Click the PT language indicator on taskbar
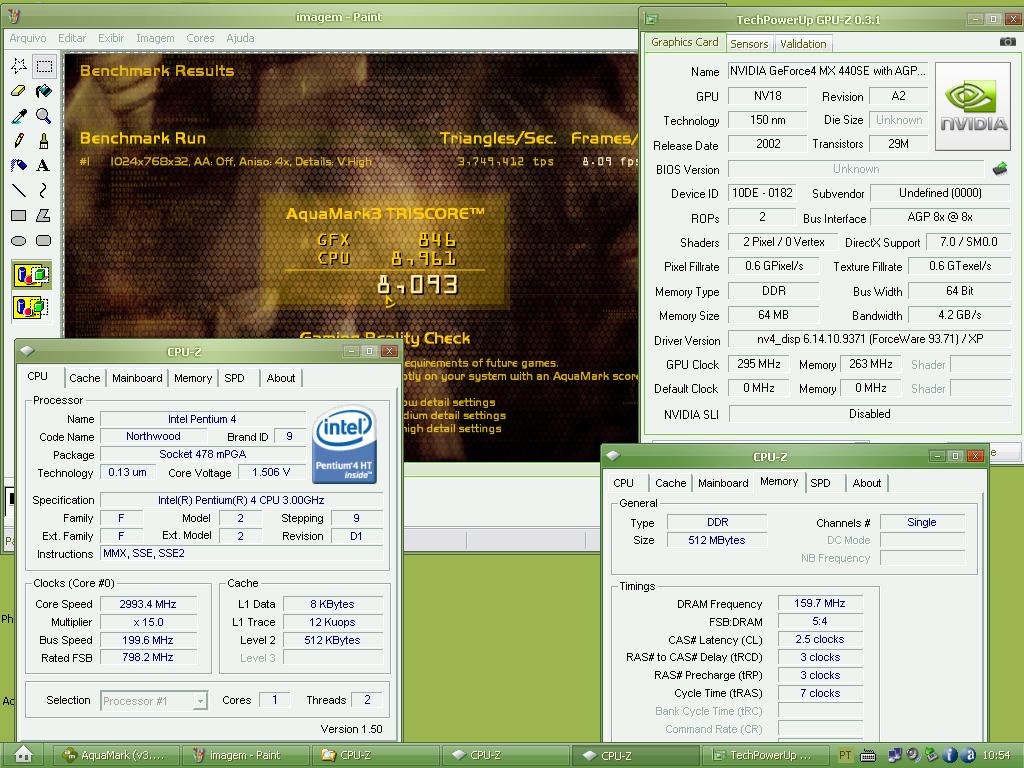This screenshot has height=768, width=1024. [846, 756]
